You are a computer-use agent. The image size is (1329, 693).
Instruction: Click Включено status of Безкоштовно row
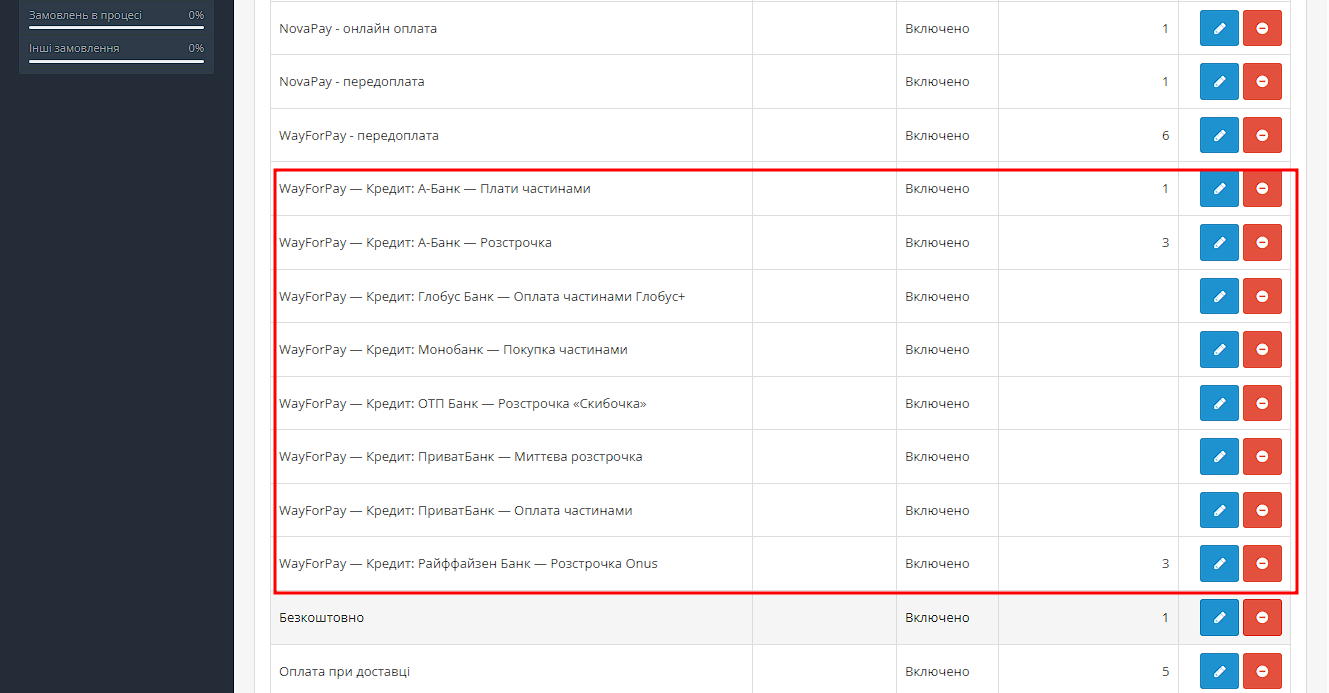pyautogui.click(x=937, y=618)
